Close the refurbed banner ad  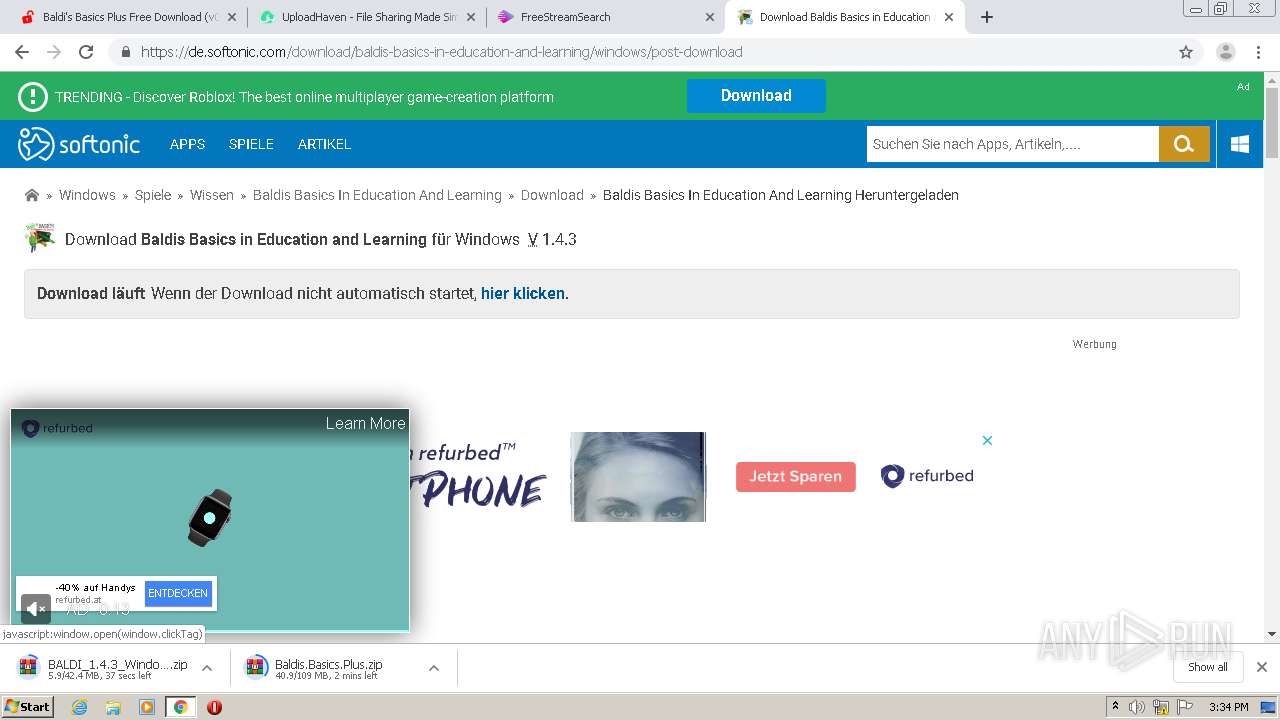[x=987, y=440]
